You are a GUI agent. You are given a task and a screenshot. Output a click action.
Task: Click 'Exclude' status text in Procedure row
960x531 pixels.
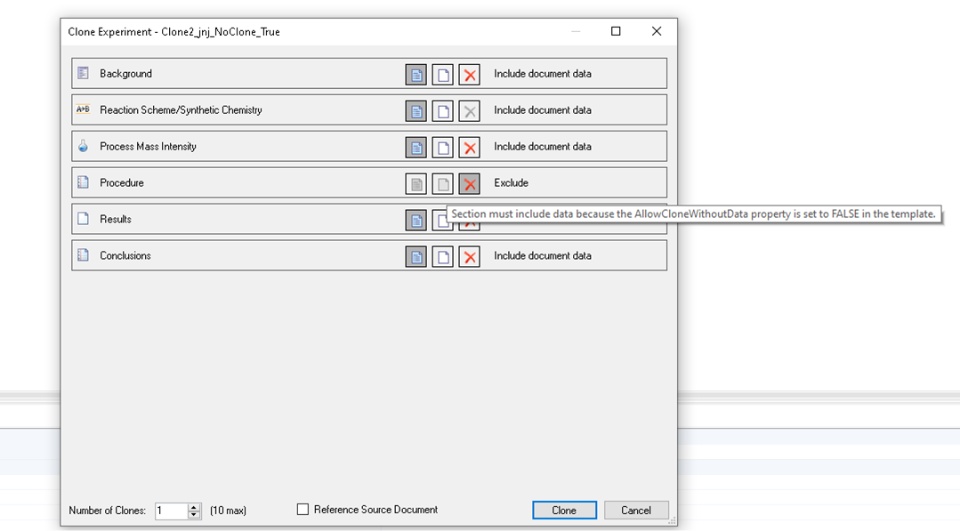pyautogui.click(x=511, y=183)
